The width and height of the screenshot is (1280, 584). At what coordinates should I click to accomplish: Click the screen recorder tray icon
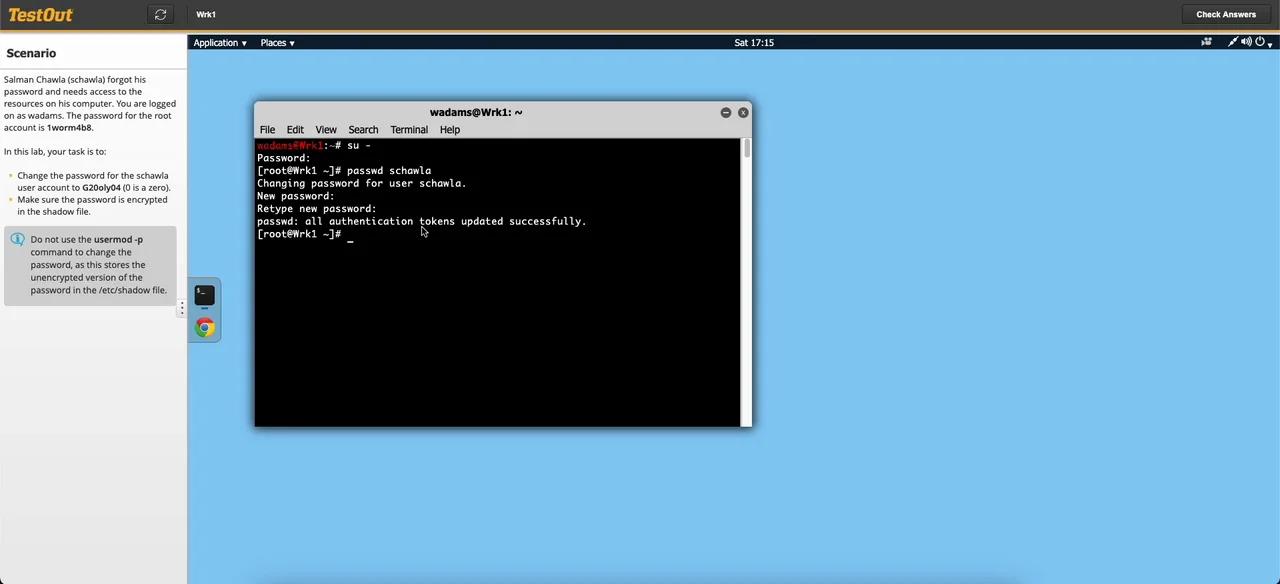coord(1206,42)
